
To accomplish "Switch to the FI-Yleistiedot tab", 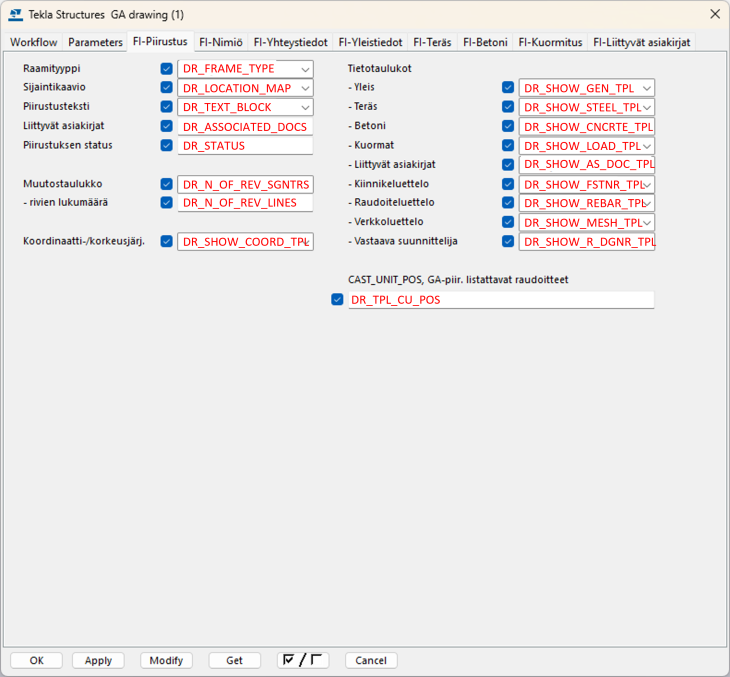I will point(371,42).
